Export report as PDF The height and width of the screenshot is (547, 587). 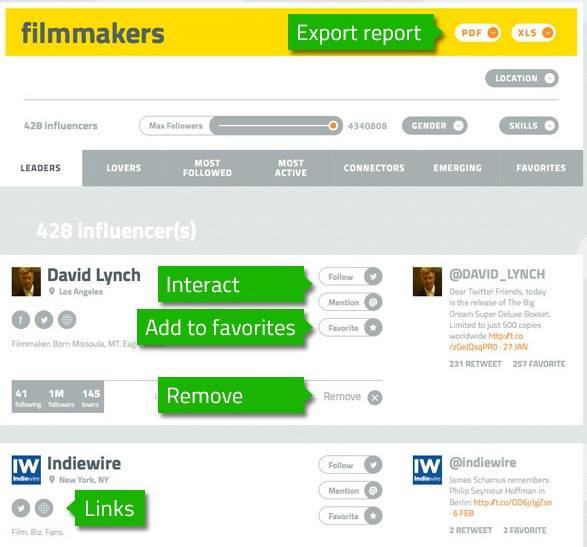click(x=478, y=33)
